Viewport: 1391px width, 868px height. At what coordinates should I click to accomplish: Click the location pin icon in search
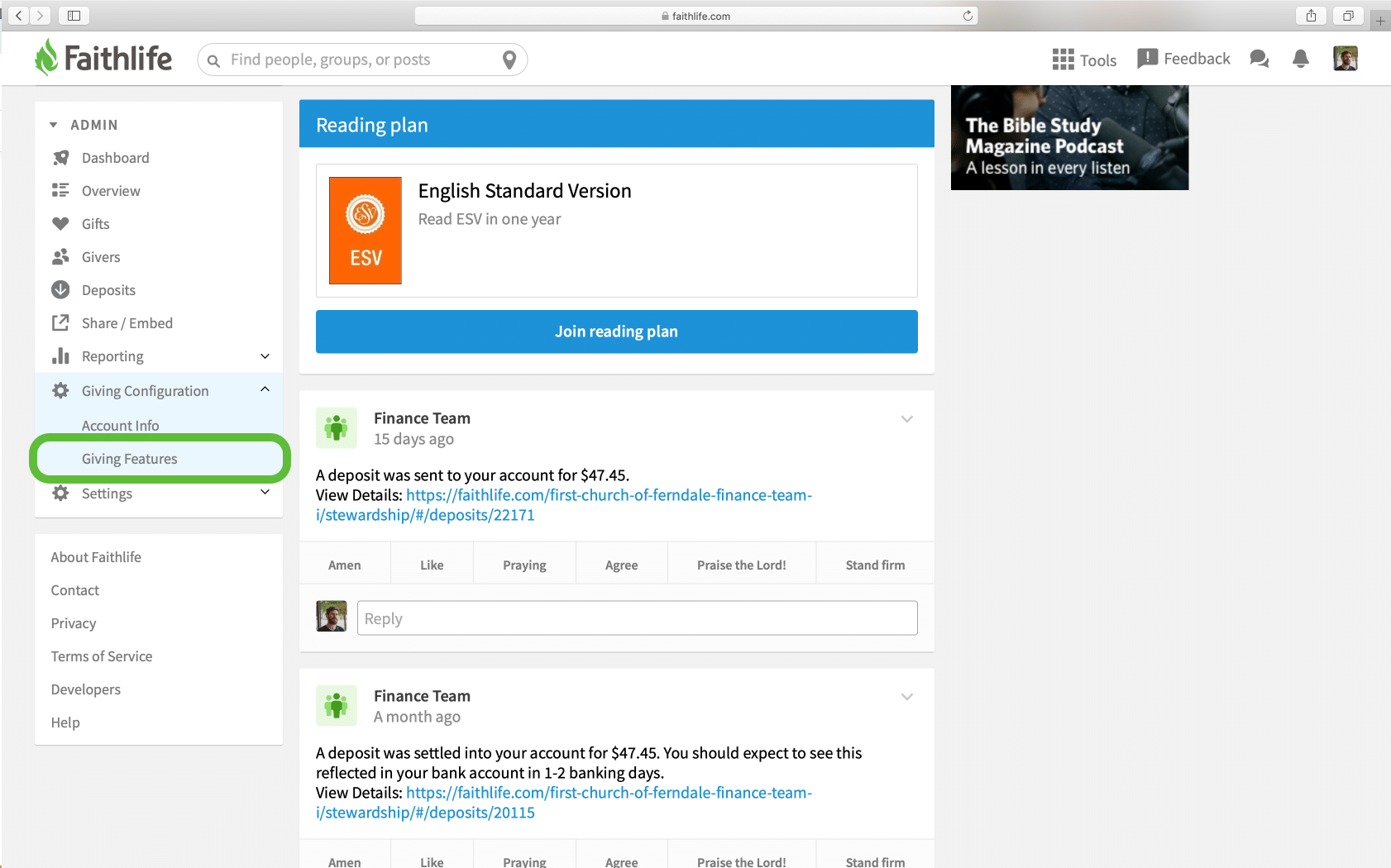509,60
